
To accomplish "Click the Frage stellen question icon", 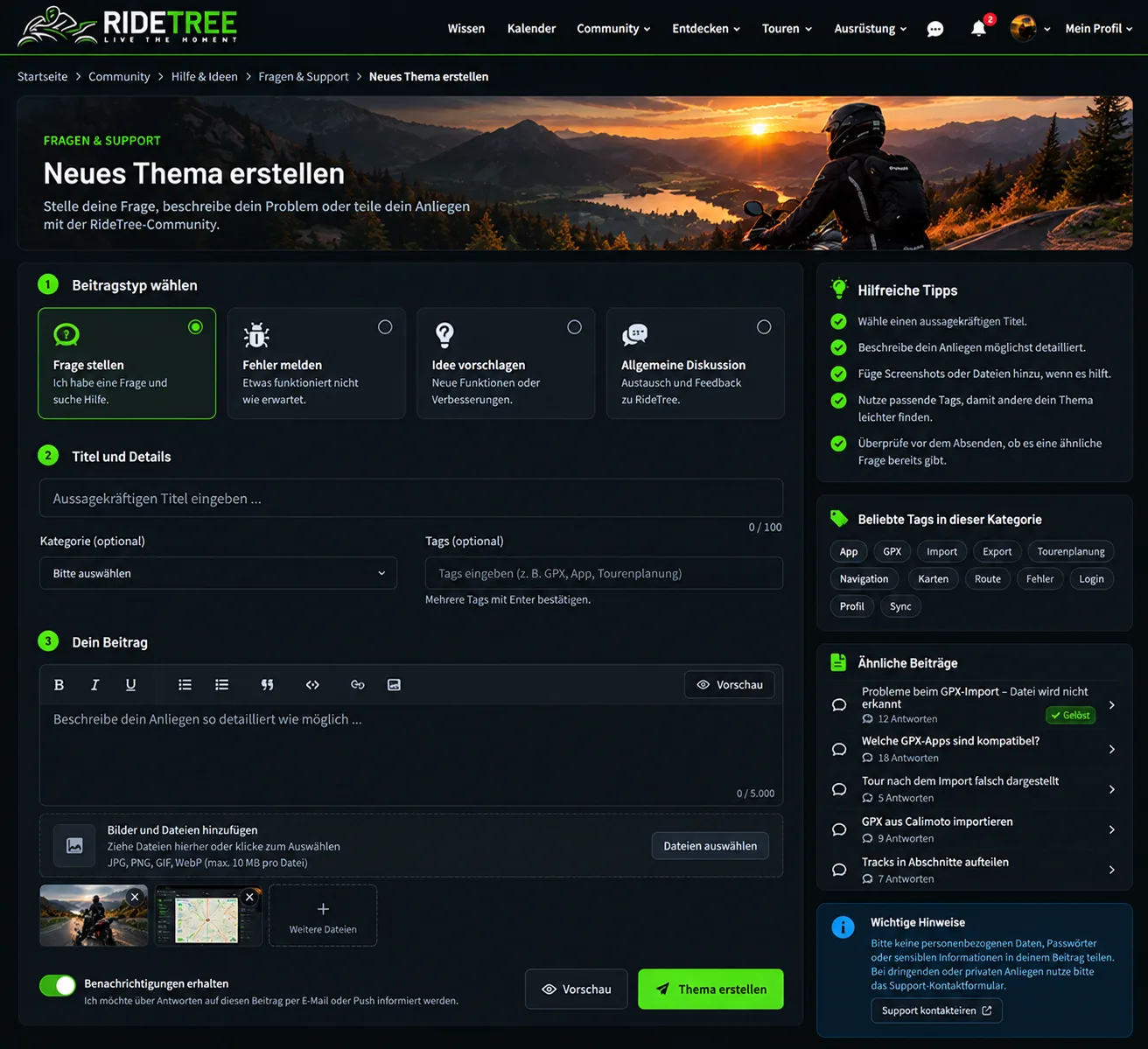I will pos(66,334).
